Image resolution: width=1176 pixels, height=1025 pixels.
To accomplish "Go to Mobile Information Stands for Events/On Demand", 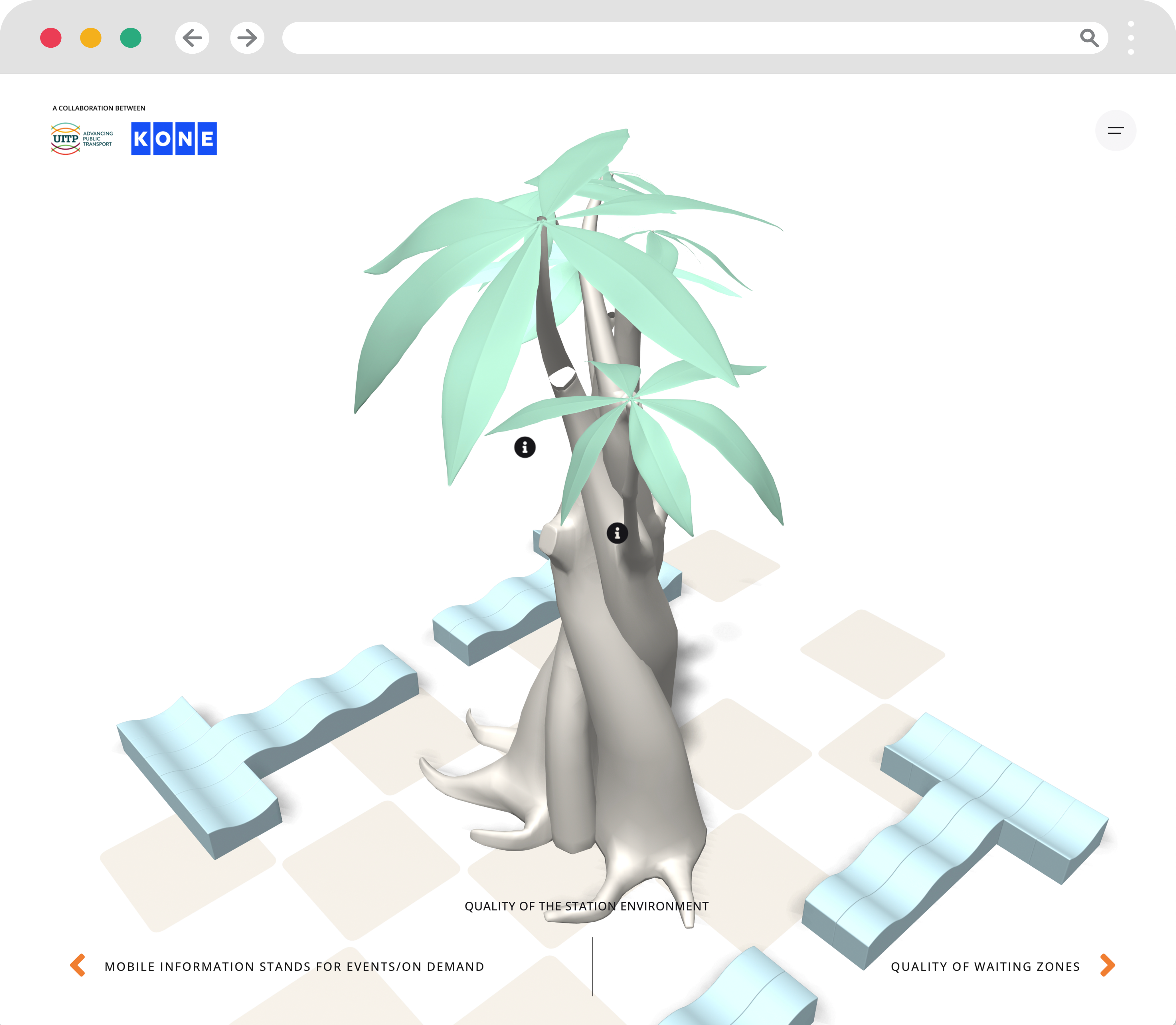I will point(294,967).
